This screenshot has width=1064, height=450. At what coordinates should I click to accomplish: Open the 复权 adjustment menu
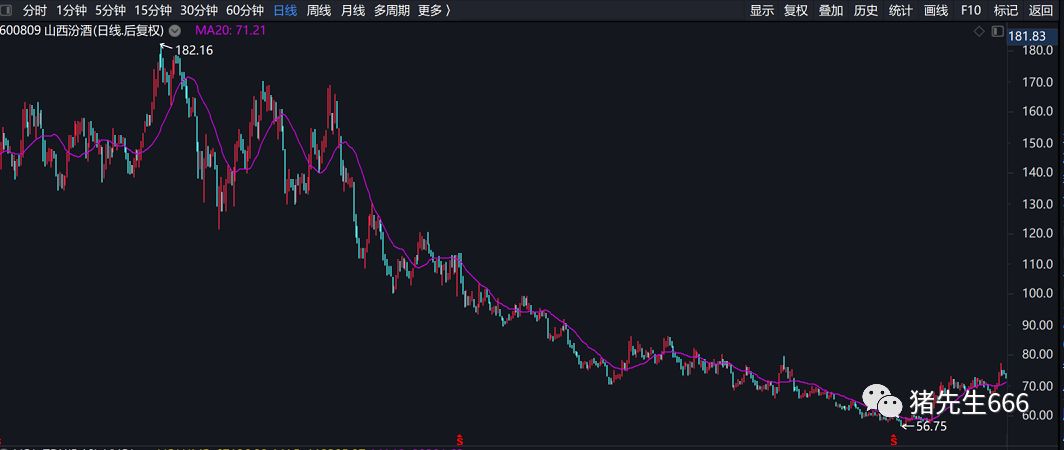796,10
